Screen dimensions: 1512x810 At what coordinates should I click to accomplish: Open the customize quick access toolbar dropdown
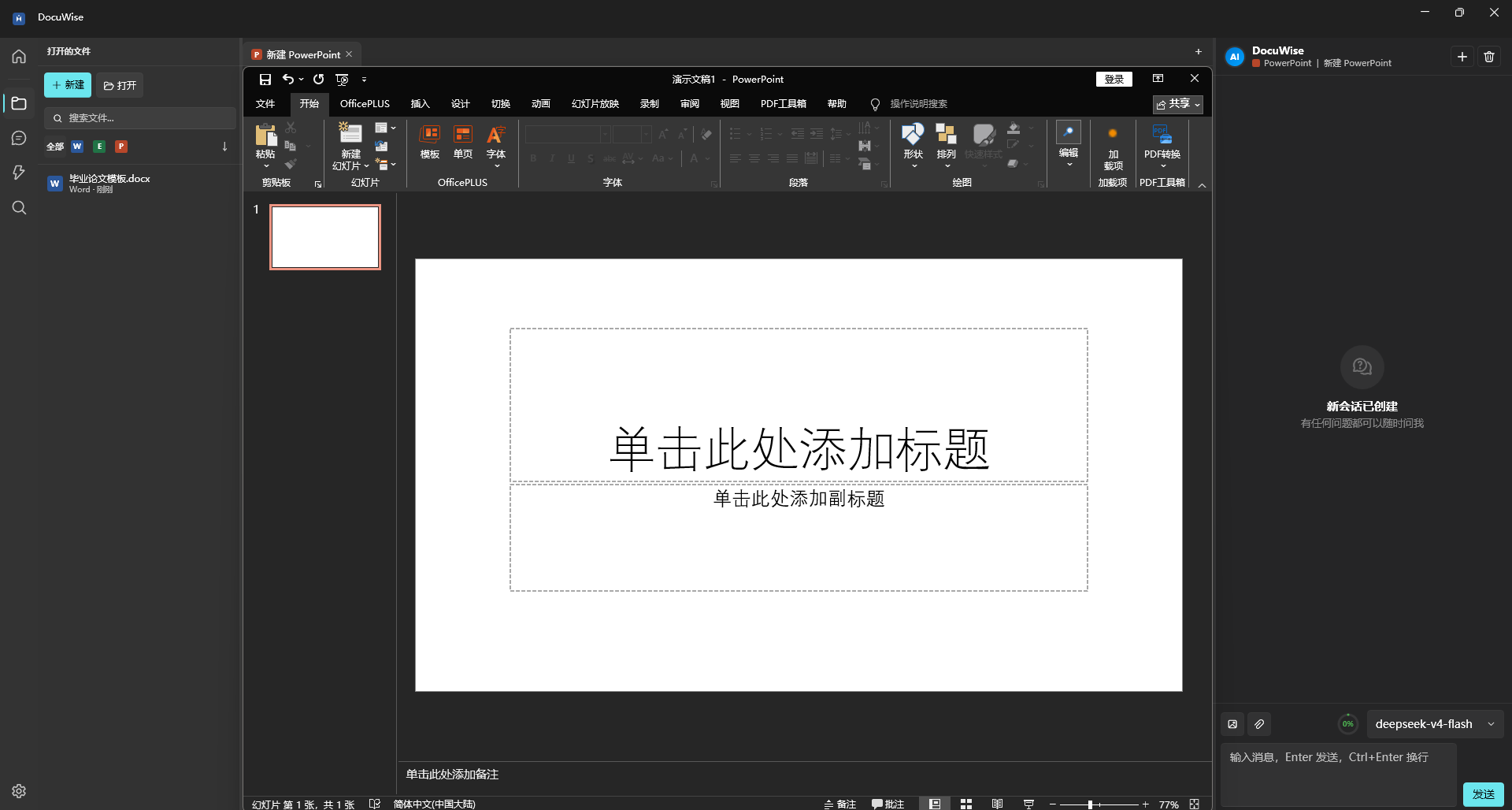coord(364,80)
